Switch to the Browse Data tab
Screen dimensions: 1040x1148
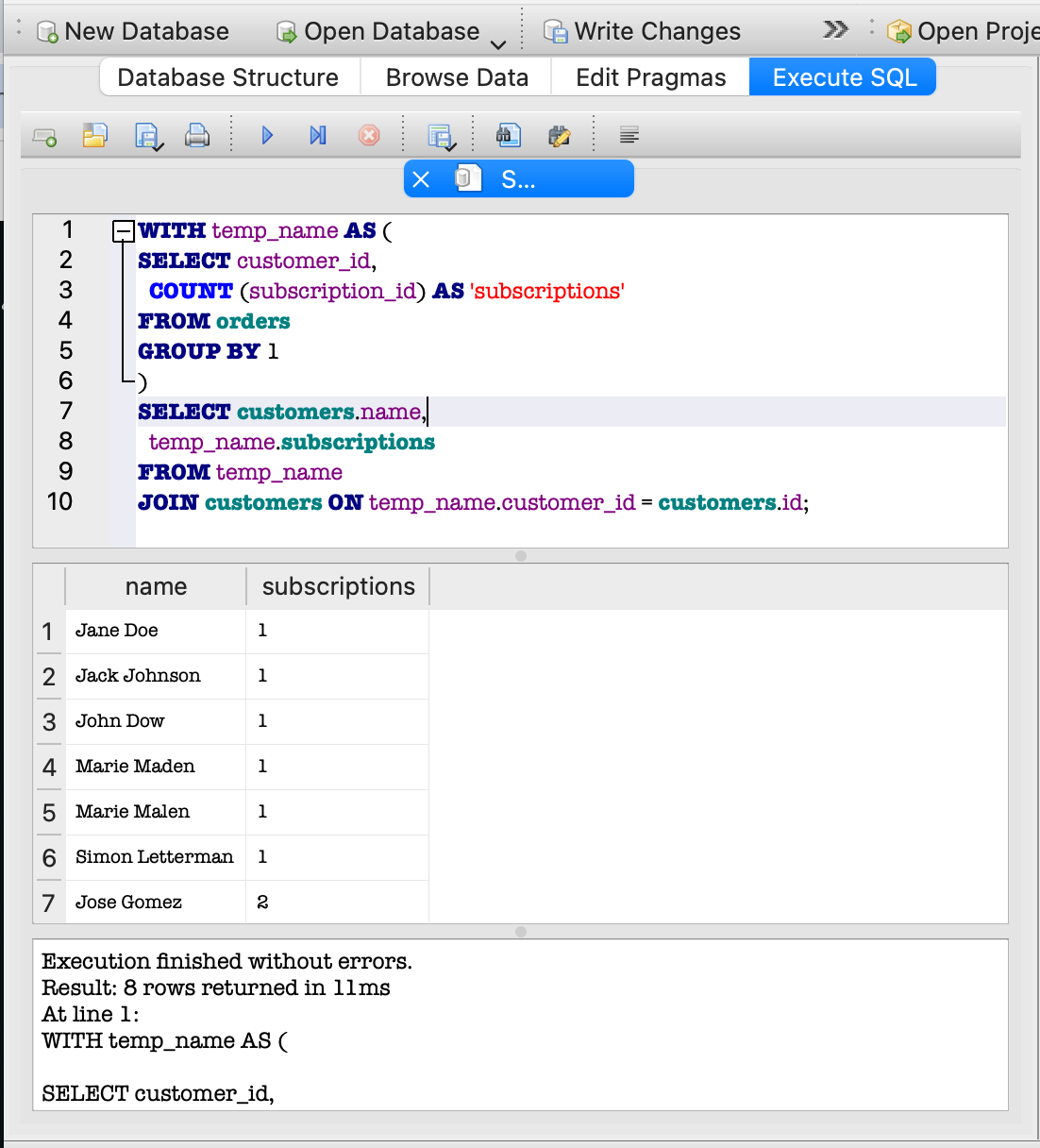tap(457, 77)
